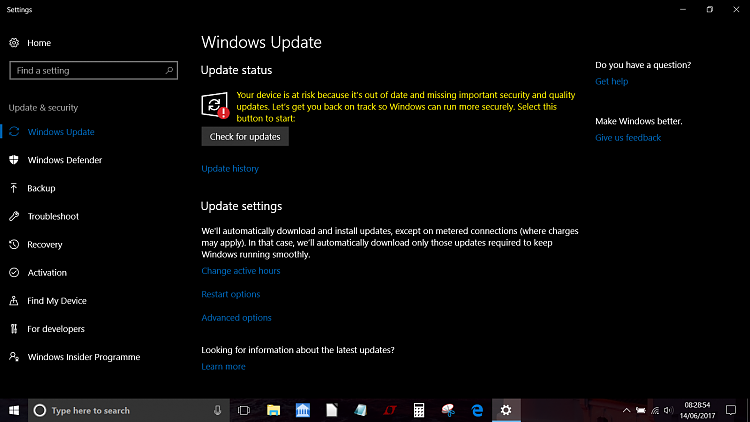Click the Check for updates button

(245, 137)
